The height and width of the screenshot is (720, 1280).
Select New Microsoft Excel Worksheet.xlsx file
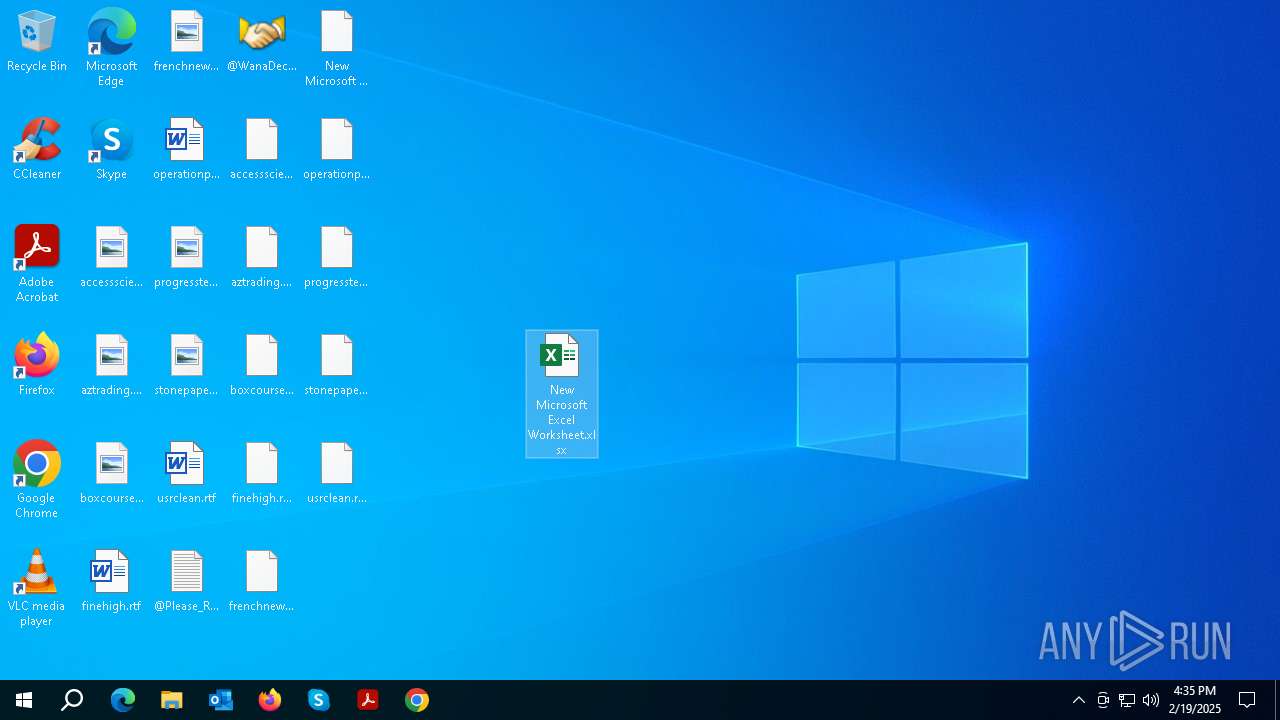click(562, 394)
